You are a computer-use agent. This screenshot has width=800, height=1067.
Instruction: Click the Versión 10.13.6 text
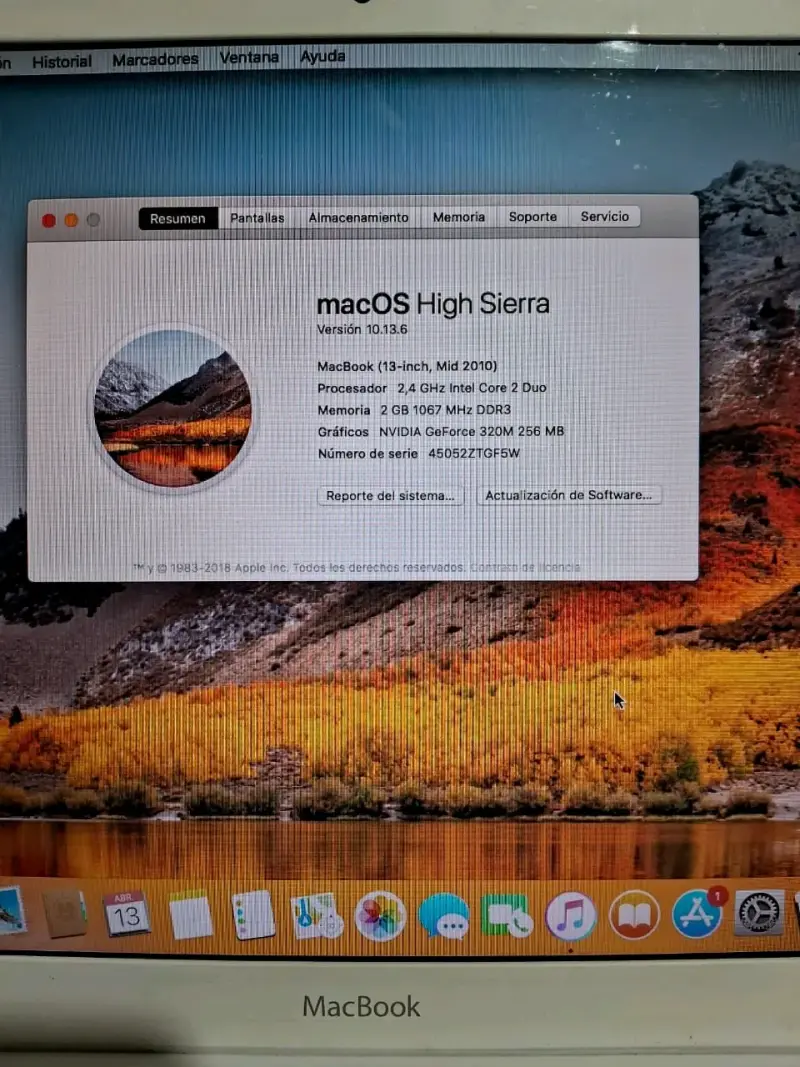(362, 329)
